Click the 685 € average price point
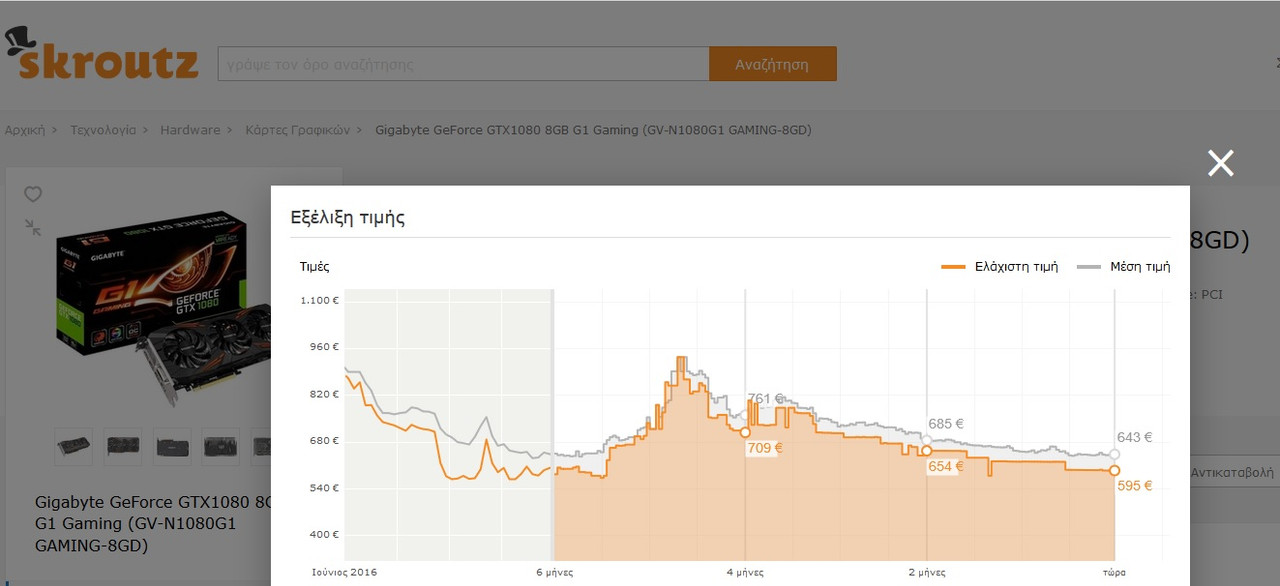This screenshot has height=586, width=1280. pos(927,439)
